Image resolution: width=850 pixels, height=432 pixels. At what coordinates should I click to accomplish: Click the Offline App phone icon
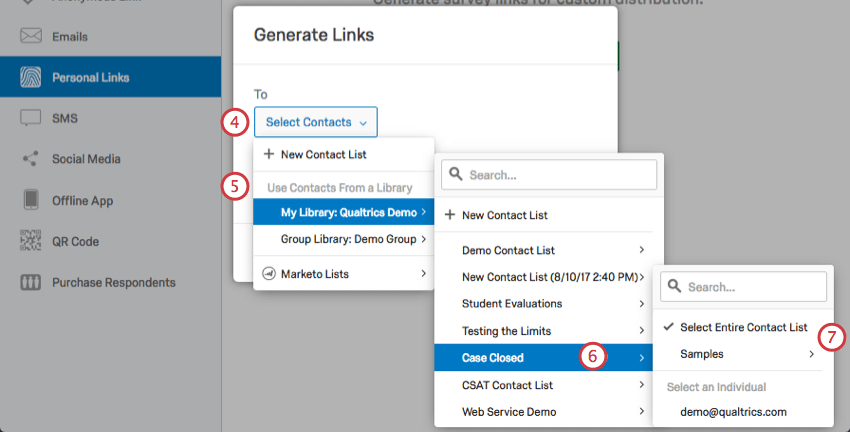[x=31, y=200]
